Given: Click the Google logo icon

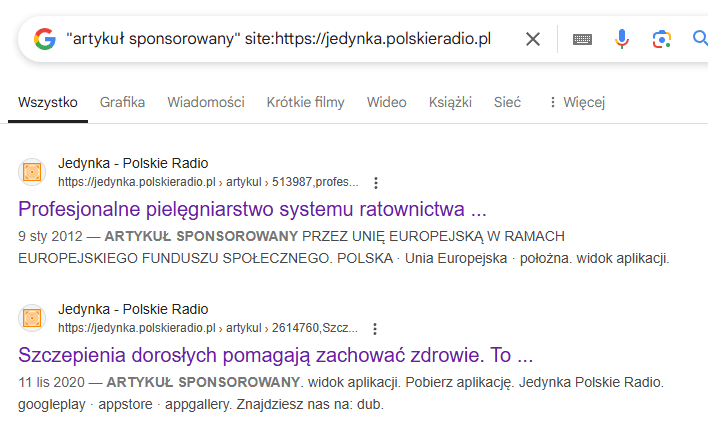Looking at the screenshot, I should [43, 39].
